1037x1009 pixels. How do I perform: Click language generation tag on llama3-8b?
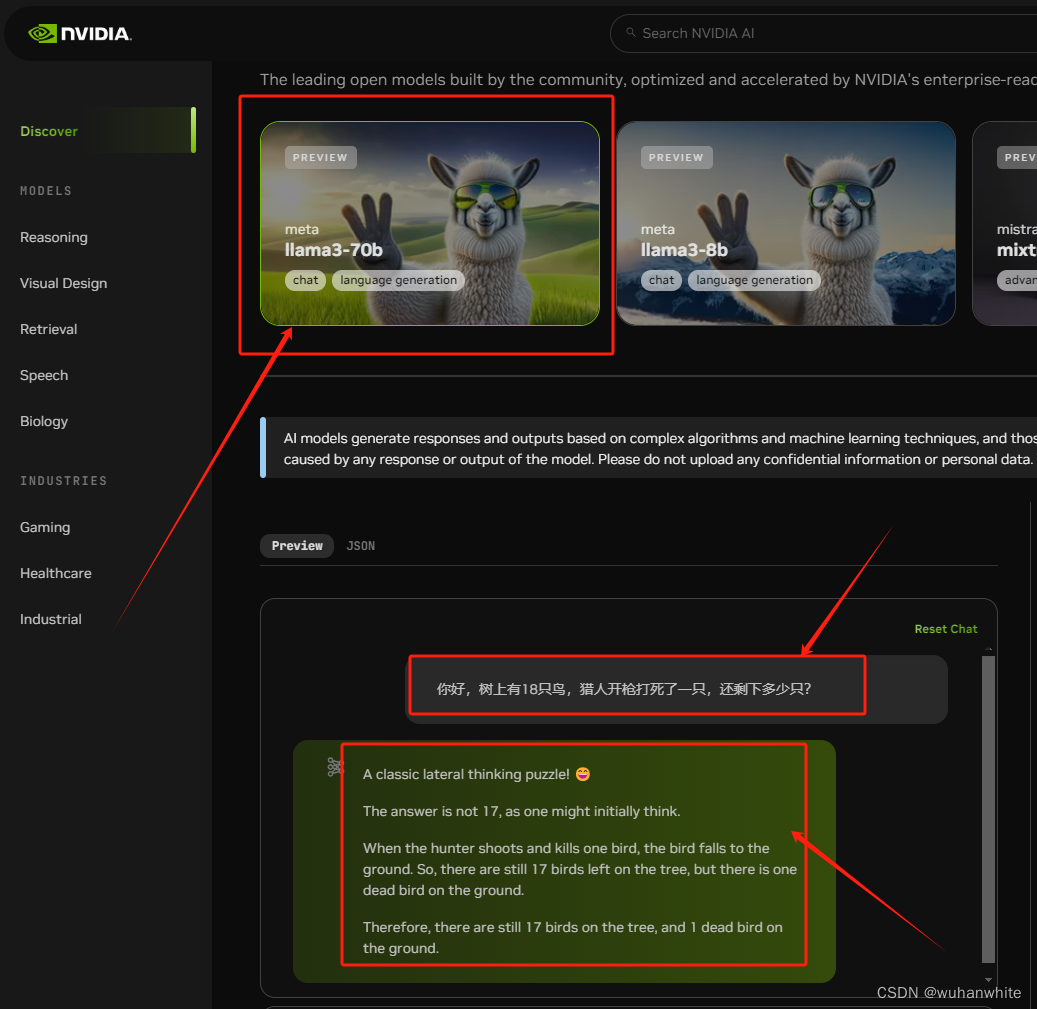[x=754, y=280]
